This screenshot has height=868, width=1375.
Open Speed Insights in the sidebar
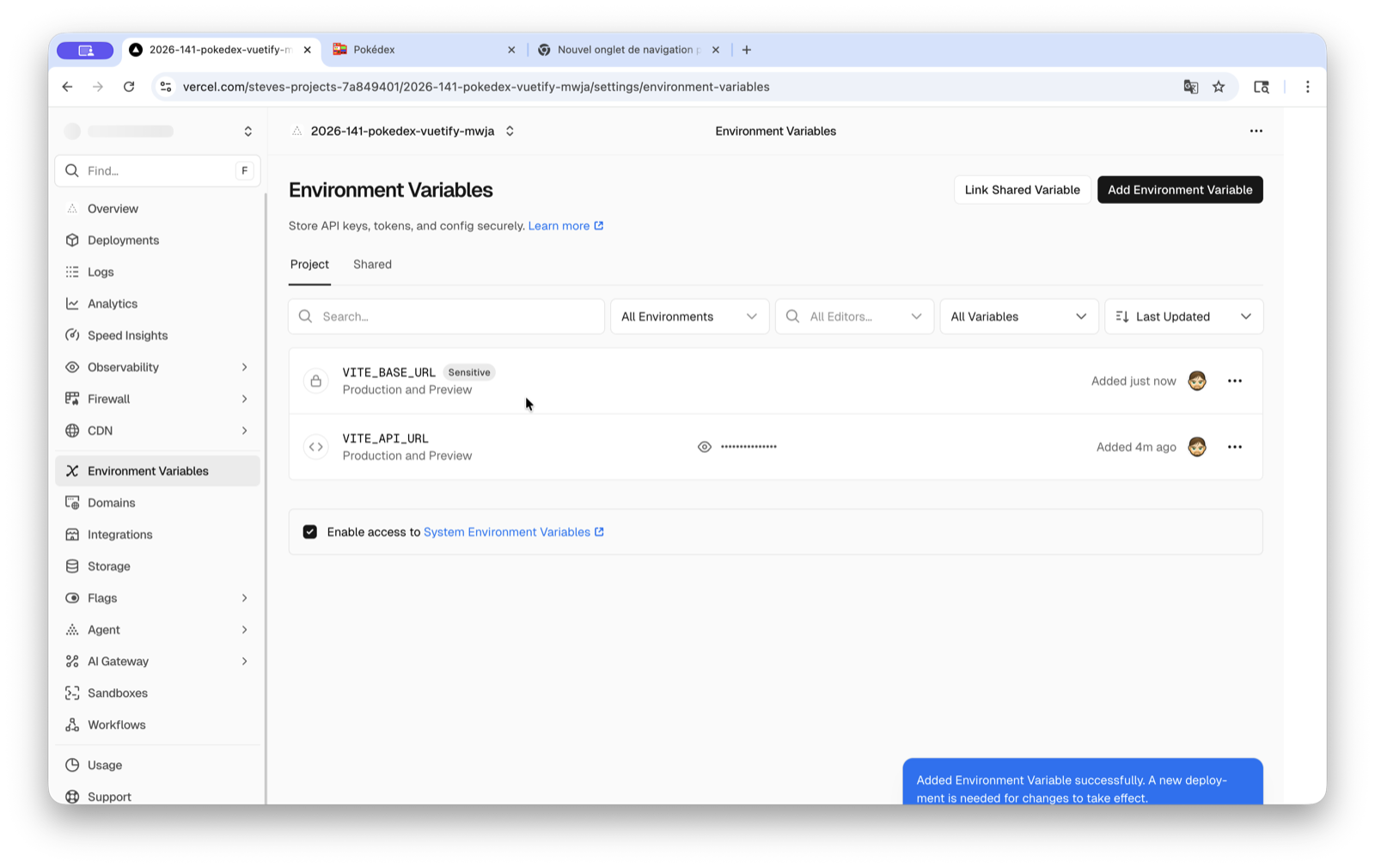[127, 335]
